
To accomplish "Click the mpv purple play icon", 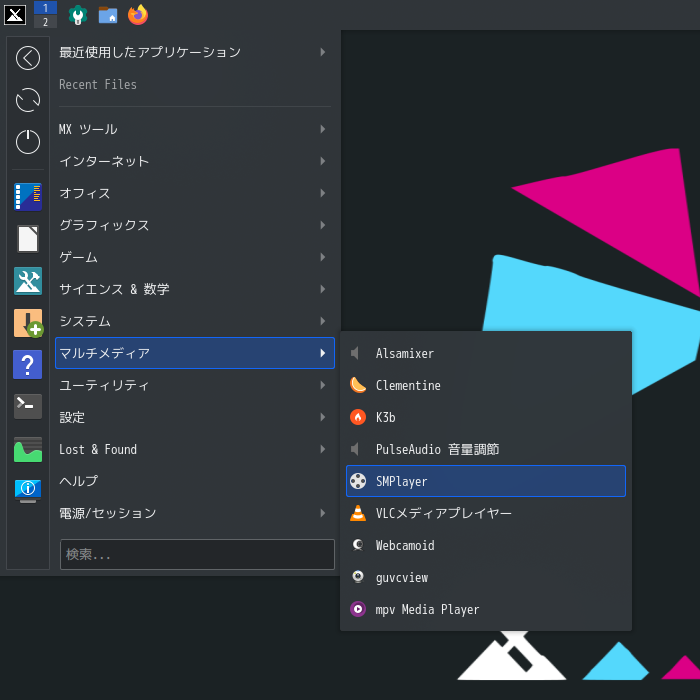I will [358, 609].
